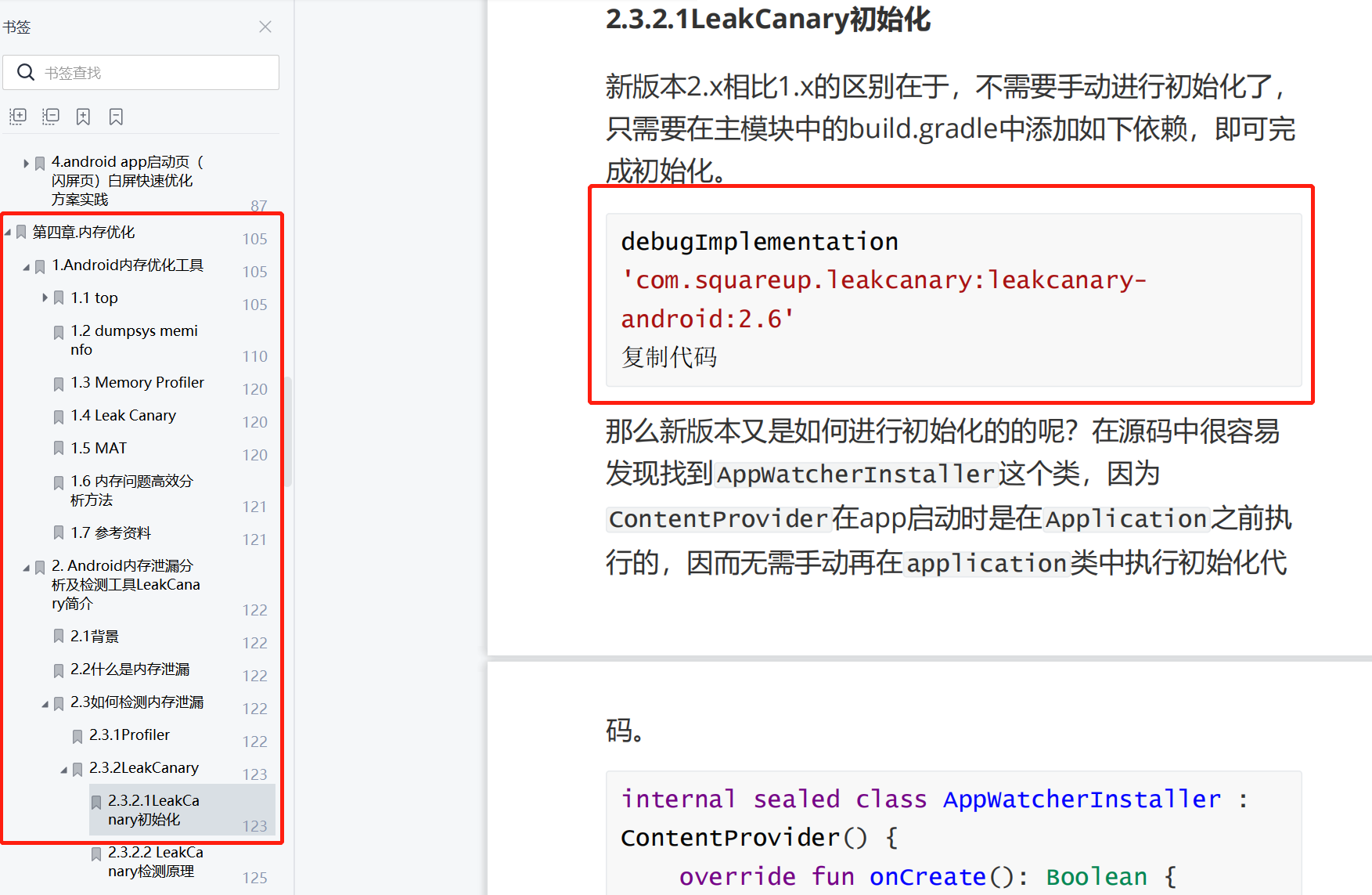This screenshot has width=1372, height=895.
Task: Click bookmark icon beside 1.4 Leak Canary
Action: [x=59, y=417]
